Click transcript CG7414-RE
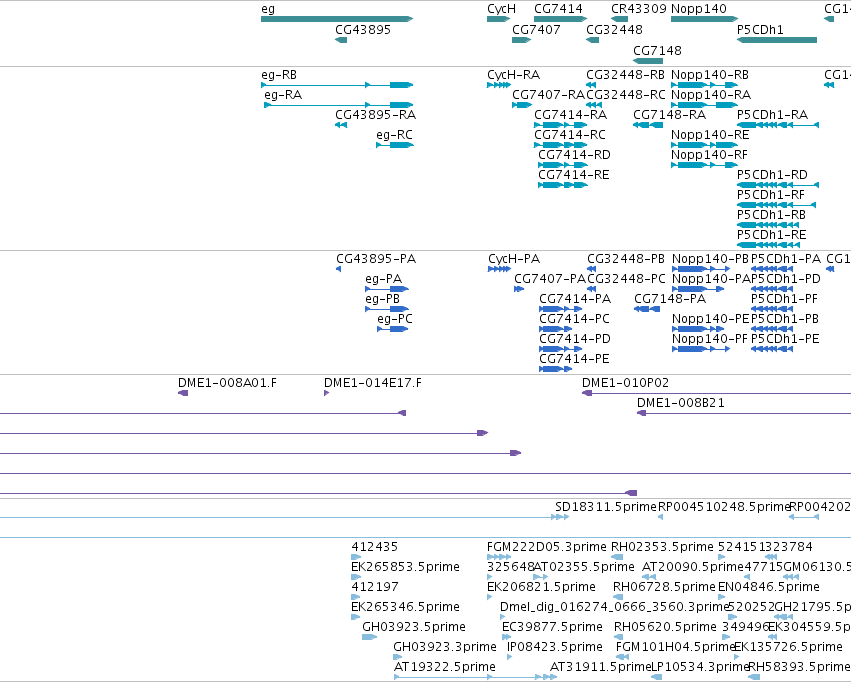Viewport: 851px width, 682px height. [574, 175]
